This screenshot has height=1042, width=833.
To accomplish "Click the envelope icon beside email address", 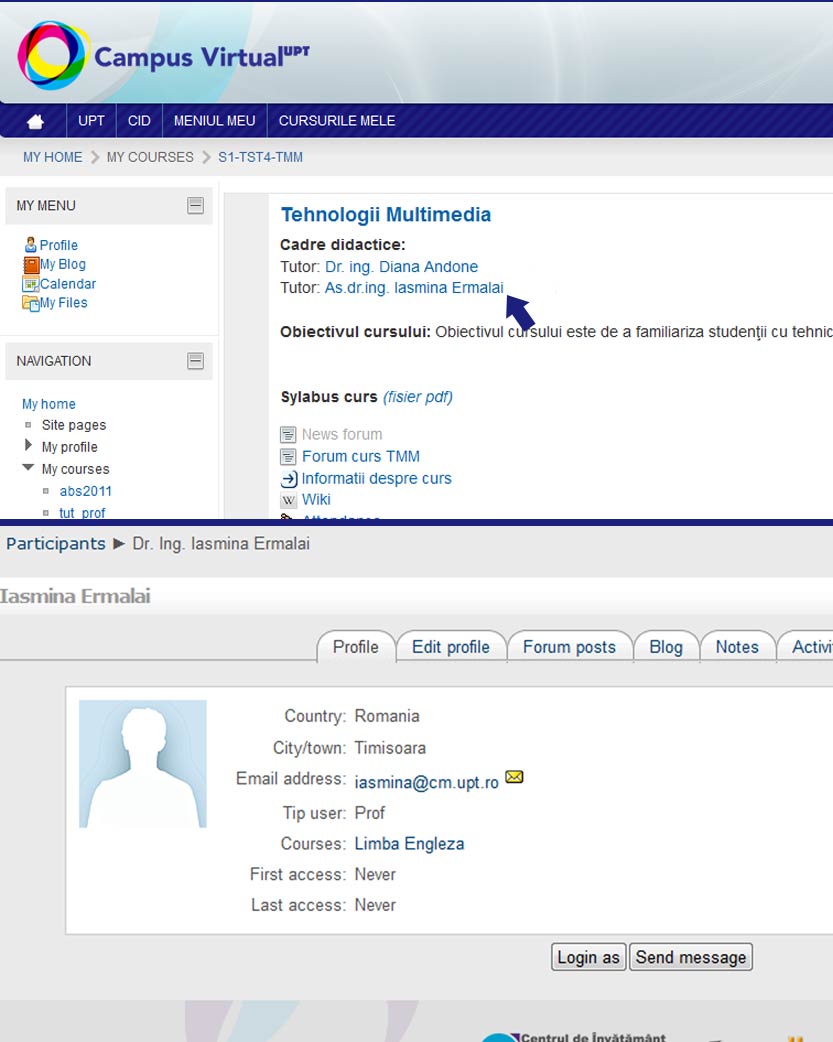I will (514, 777).
